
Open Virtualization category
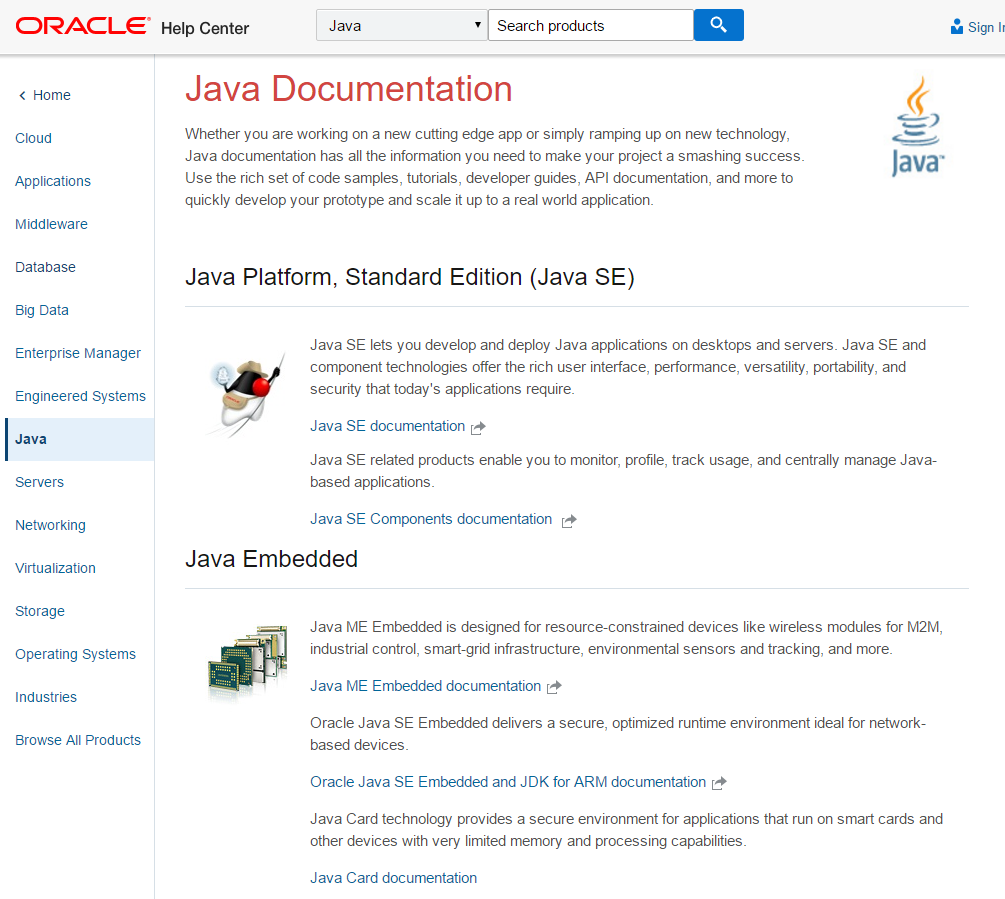click(55, 568)
